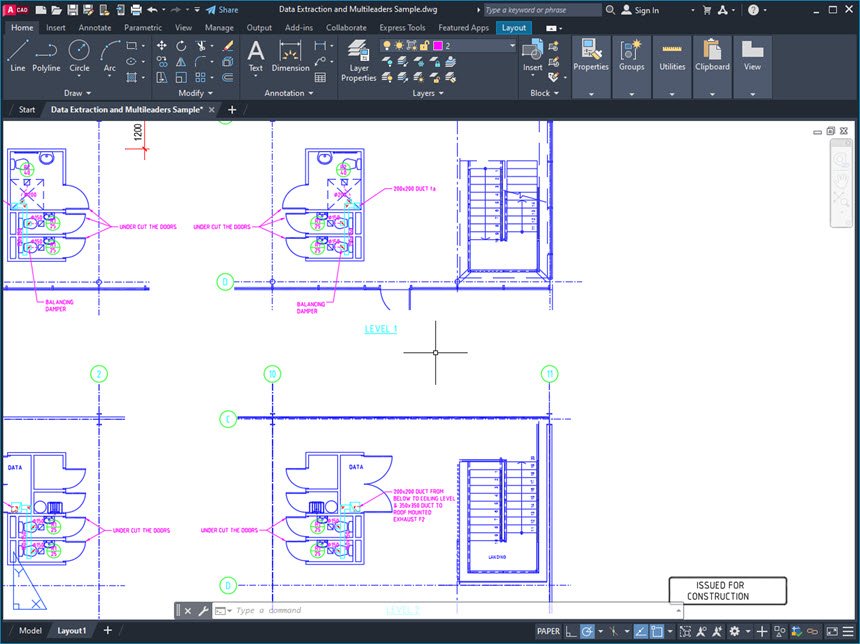The width and height of the screenshot is (860, 644).
Task: Choose the Rotate tool in Modify
Action: tap(181, 46)
